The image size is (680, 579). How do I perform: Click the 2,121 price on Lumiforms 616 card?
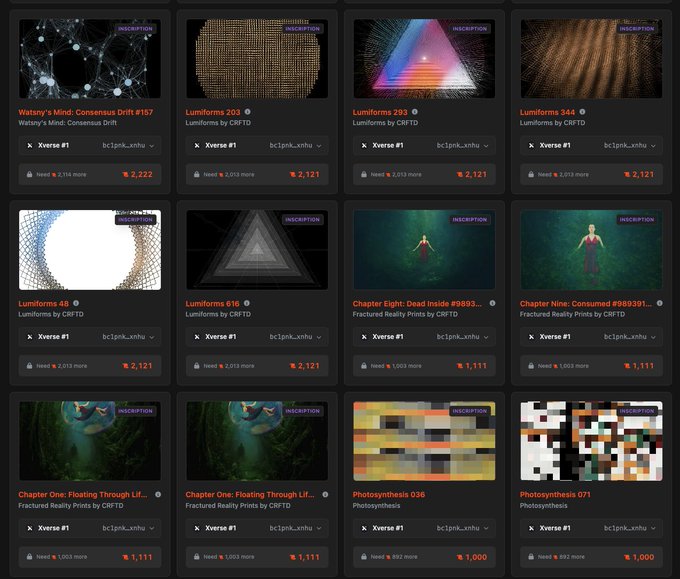tap(304, 366)
